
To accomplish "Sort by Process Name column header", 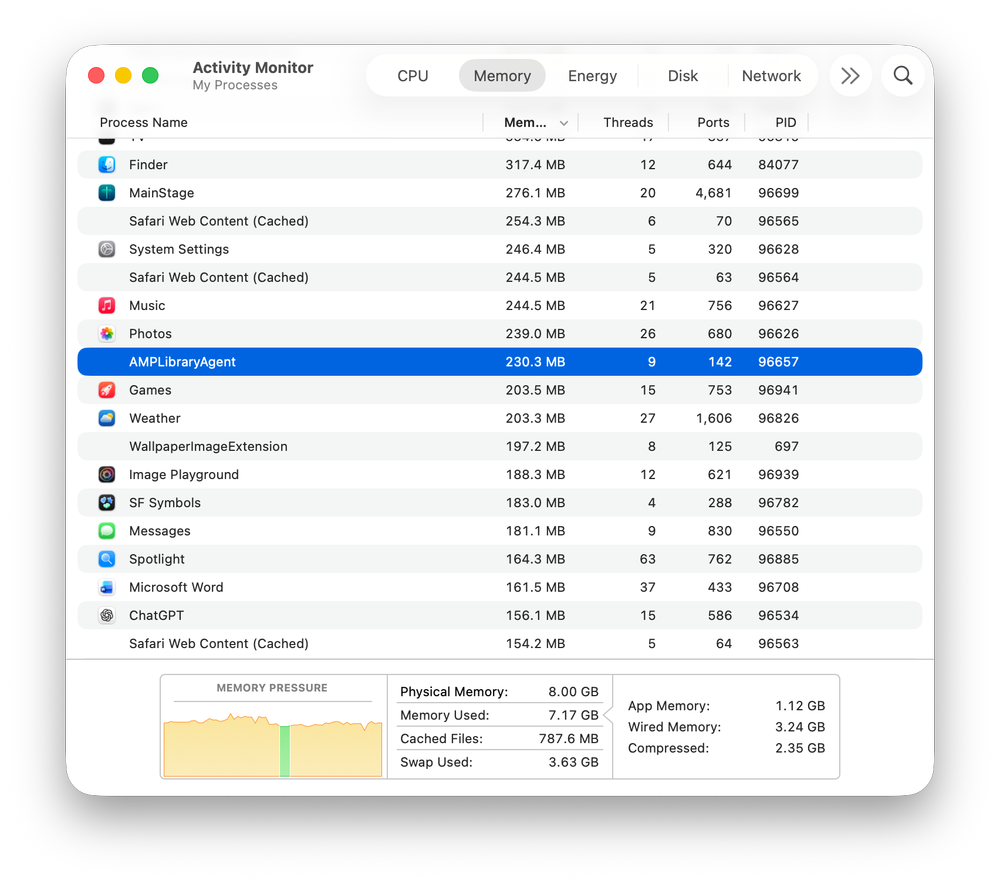I will coord(143,122).
